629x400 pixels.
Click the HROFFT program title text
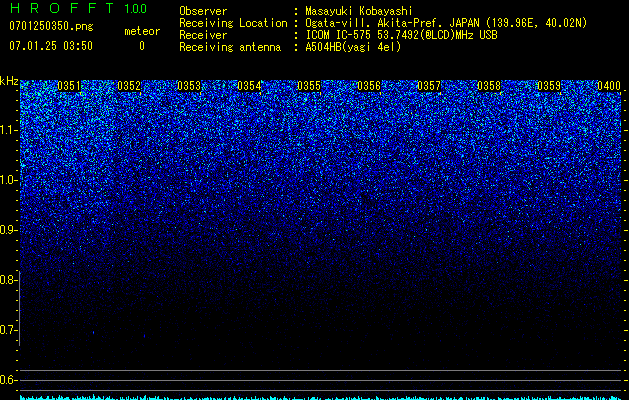(x=62, y=8)
